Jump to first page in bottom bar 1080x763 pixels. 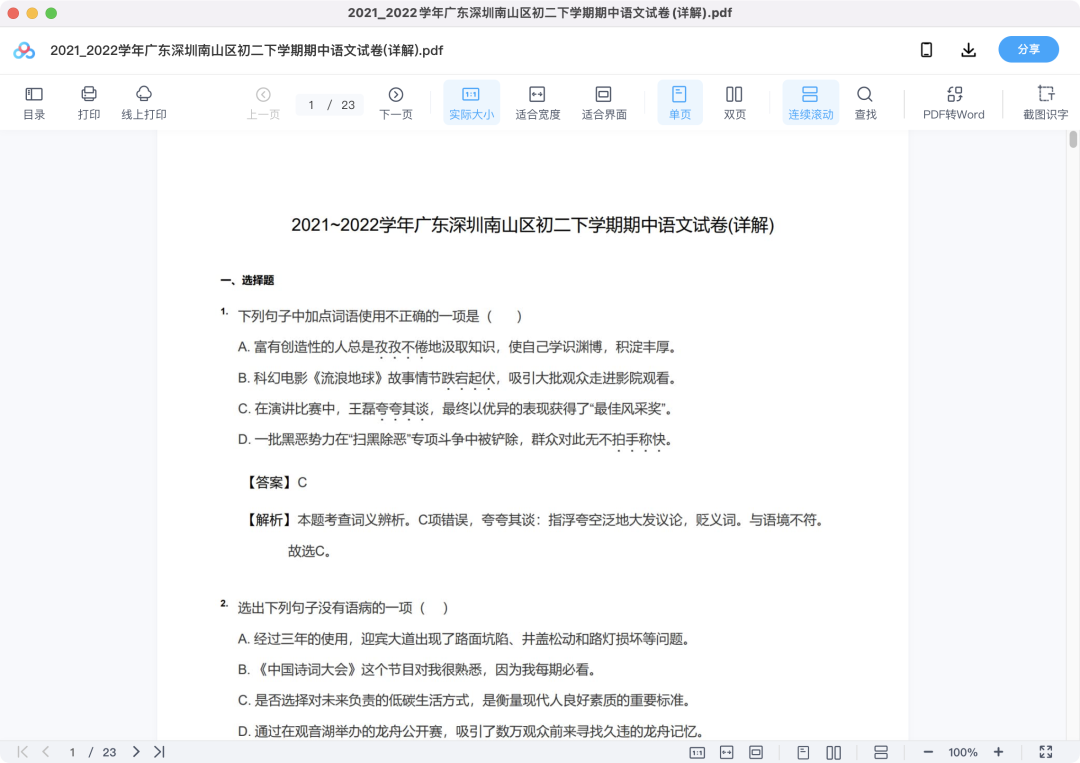[23, 752]
